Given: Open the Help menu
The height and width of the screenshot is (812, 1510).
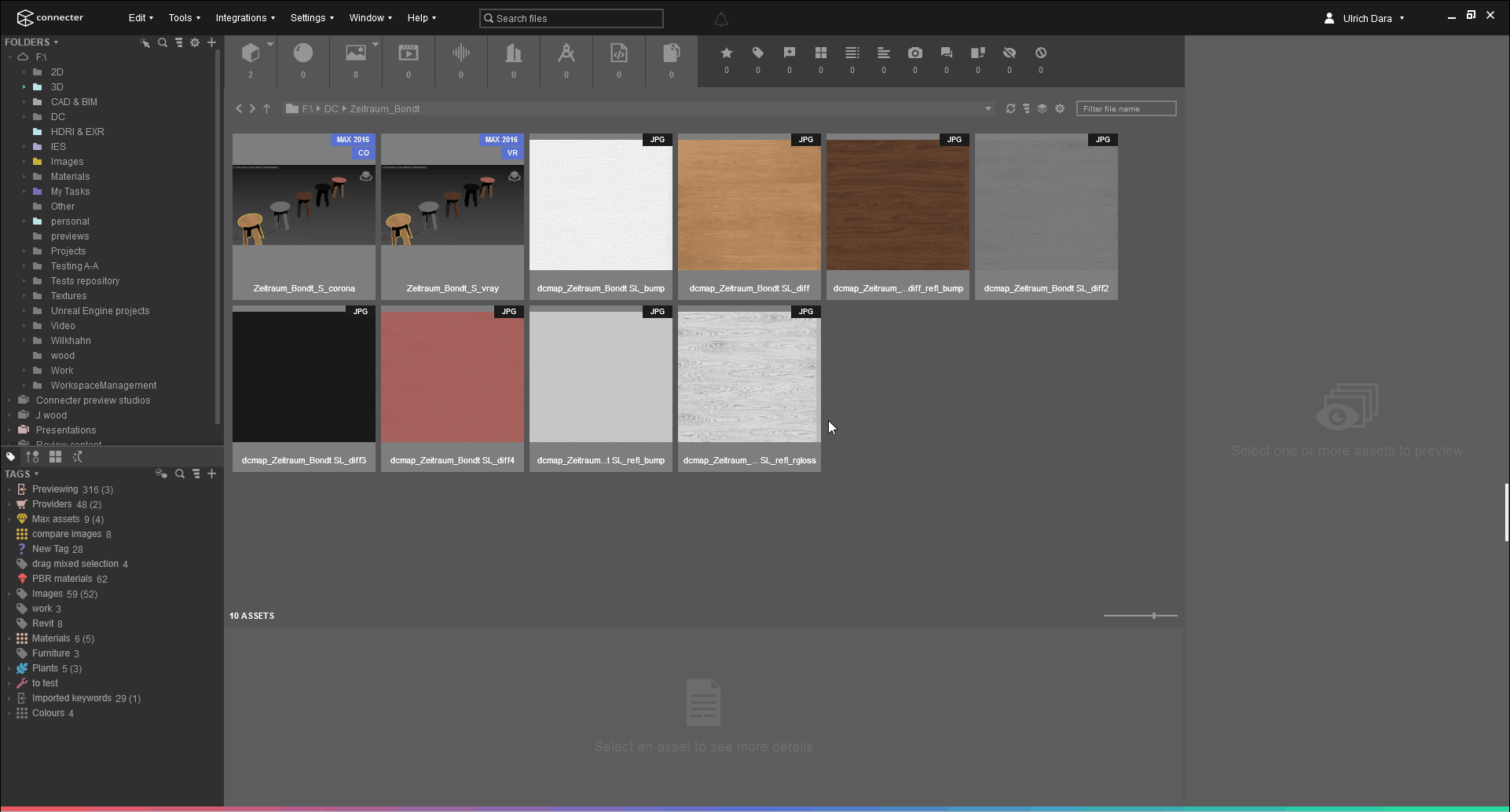Looking at the screenshot, I should pos(421,18).
